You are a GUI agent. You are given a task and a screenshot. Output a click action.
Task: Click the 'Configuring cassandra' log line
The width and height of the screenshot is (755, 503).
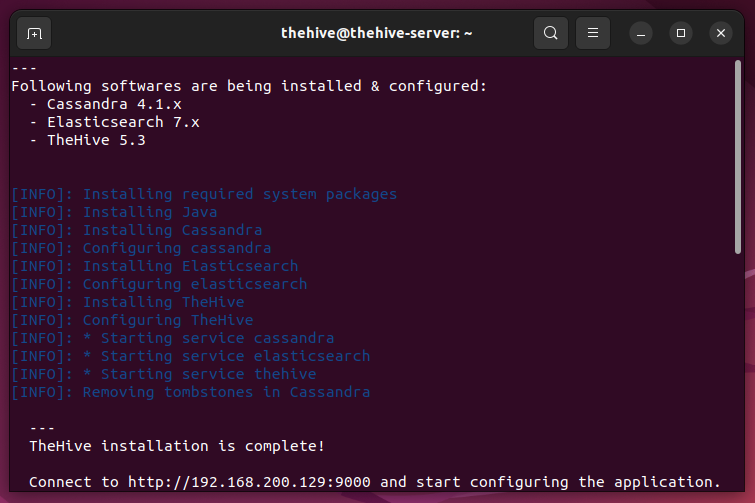click(x=141, y=248)
